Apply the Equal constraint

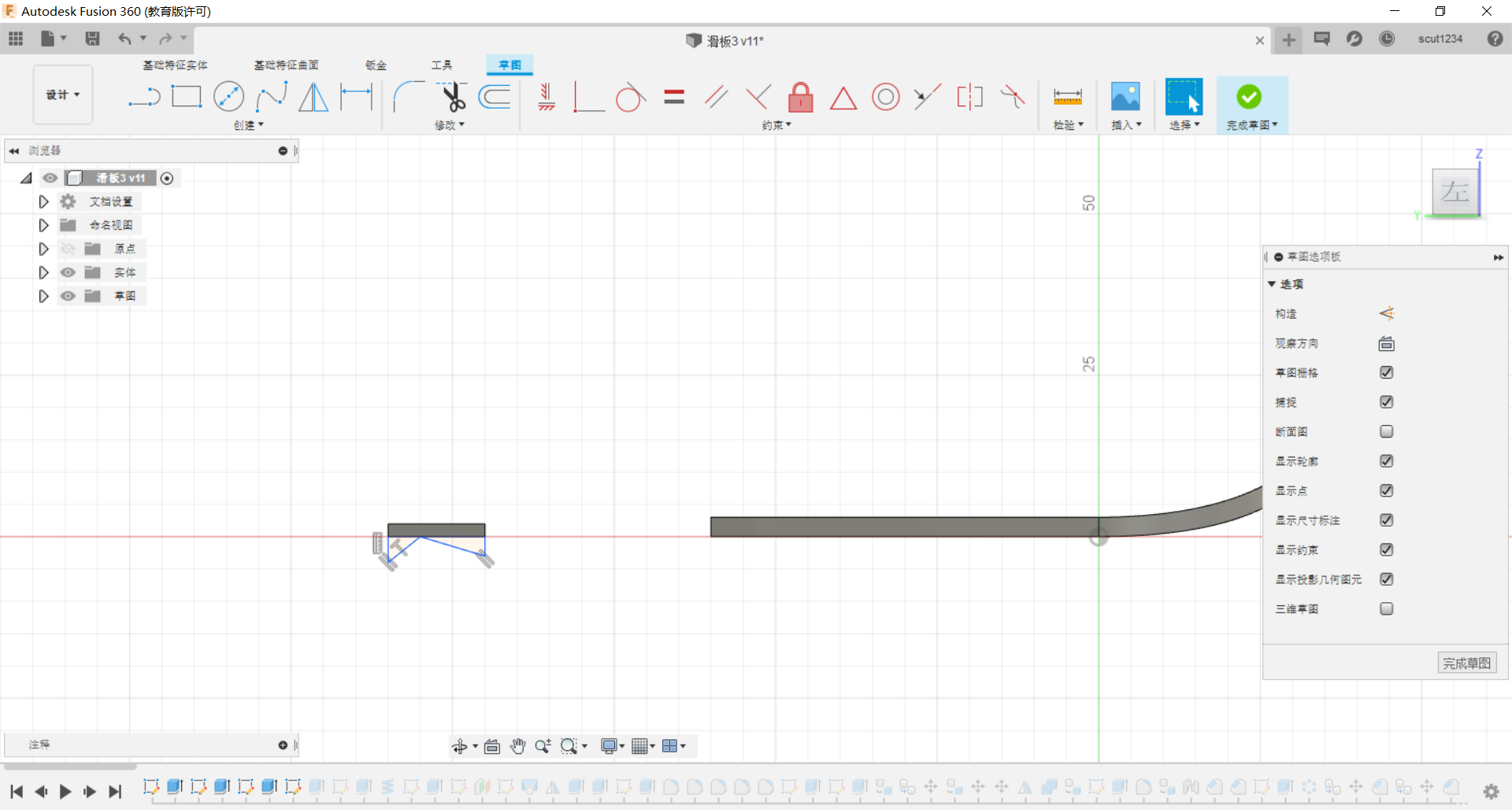coord(674,97)
